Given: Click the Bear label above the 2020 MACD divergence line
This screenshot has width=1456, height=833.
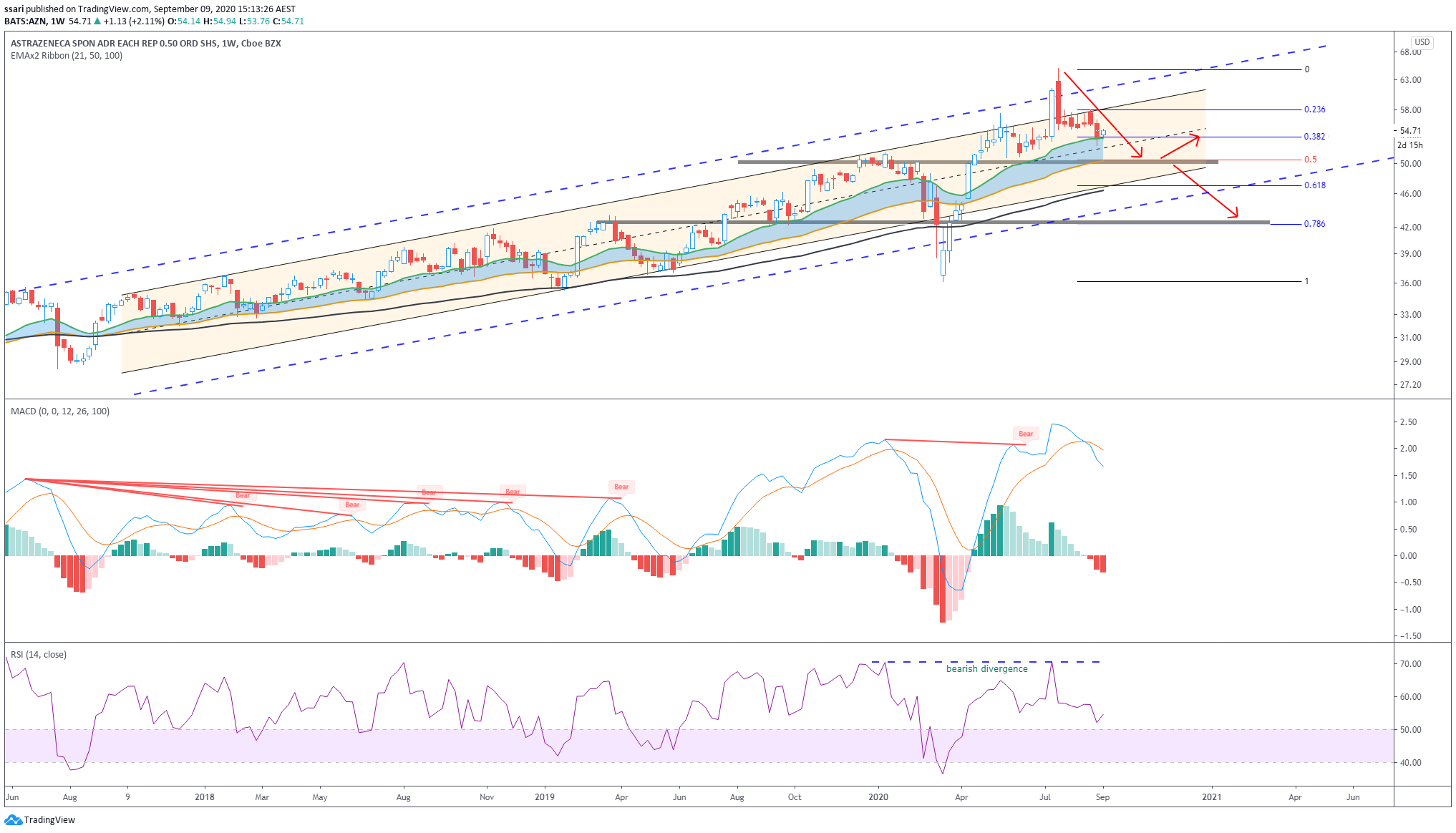Looking at the screenshot, I should [x=1026, y=434].
